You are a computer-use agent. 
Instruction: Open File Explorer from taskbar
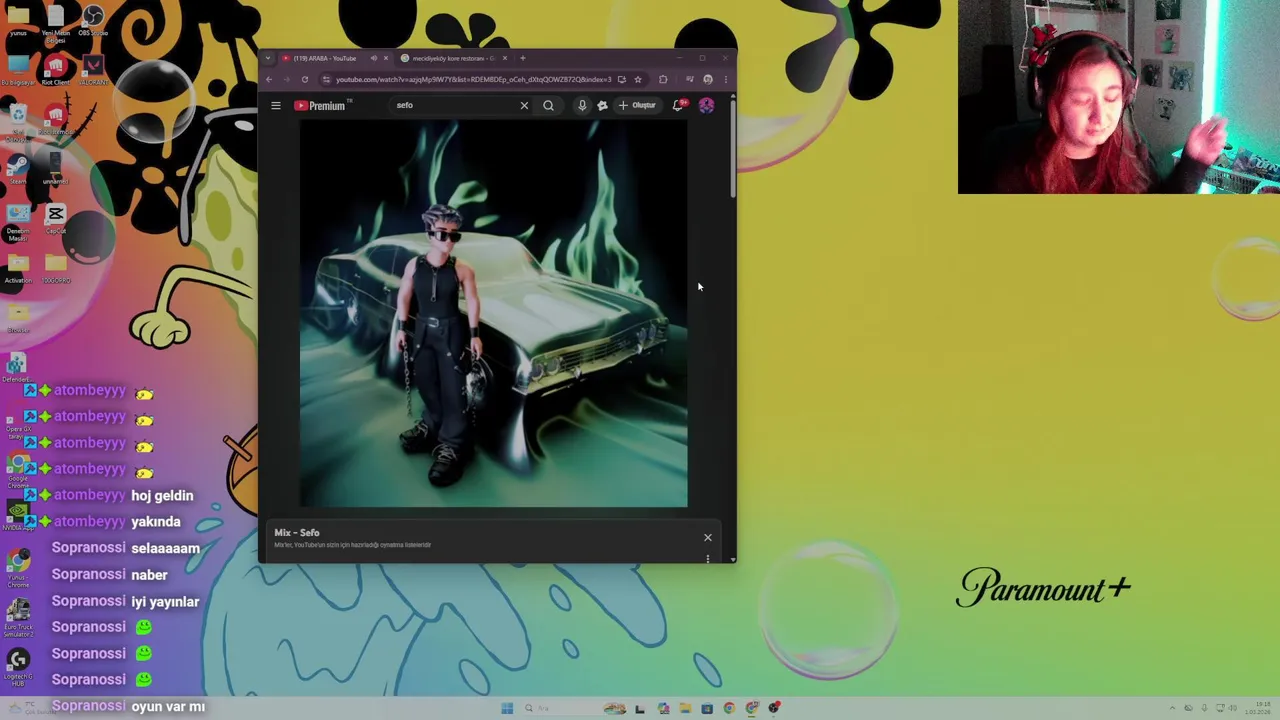(685, 708)
